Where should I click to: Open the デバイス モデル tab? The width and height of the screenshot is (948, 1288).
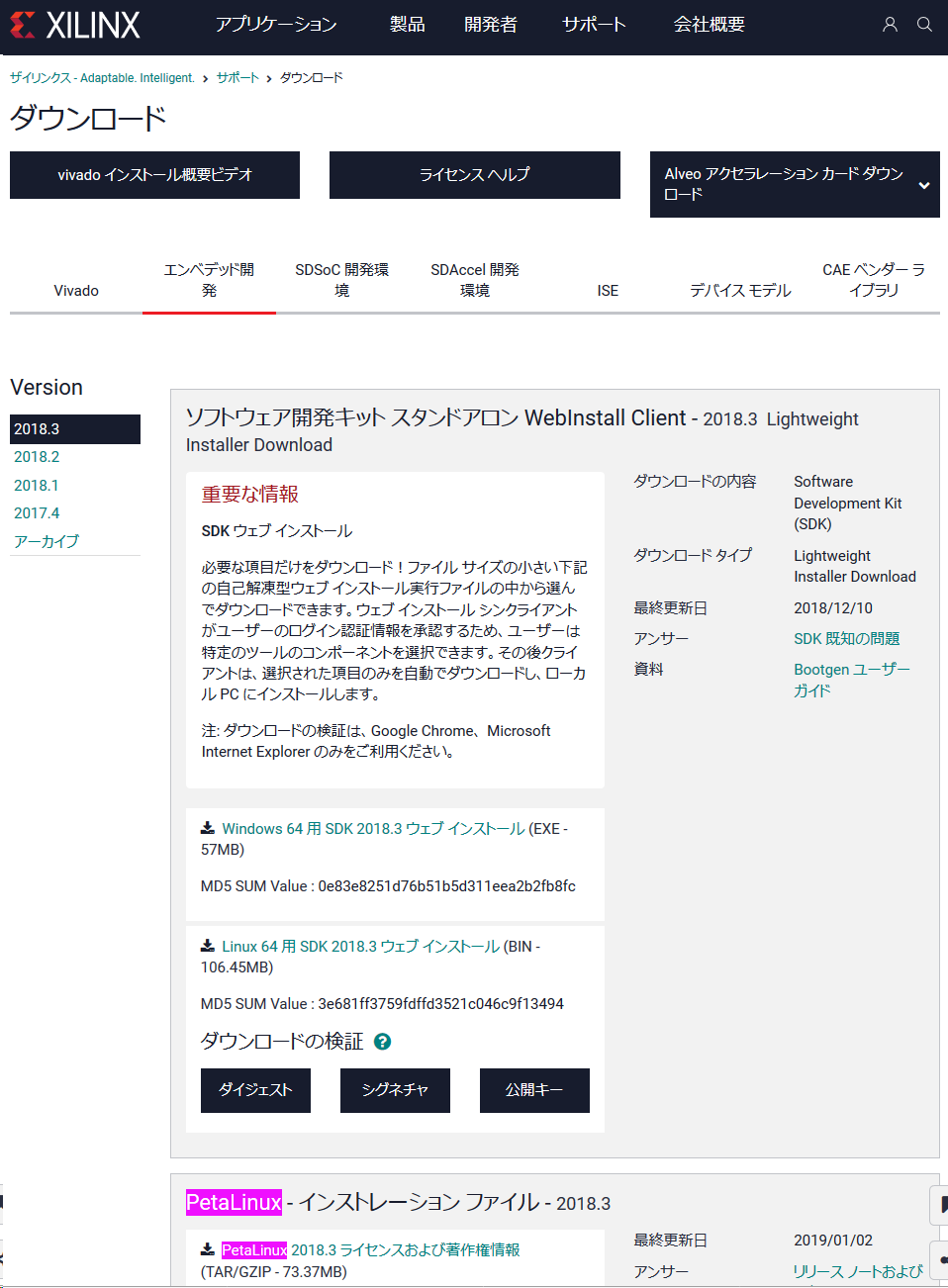(x=740, y=290)
